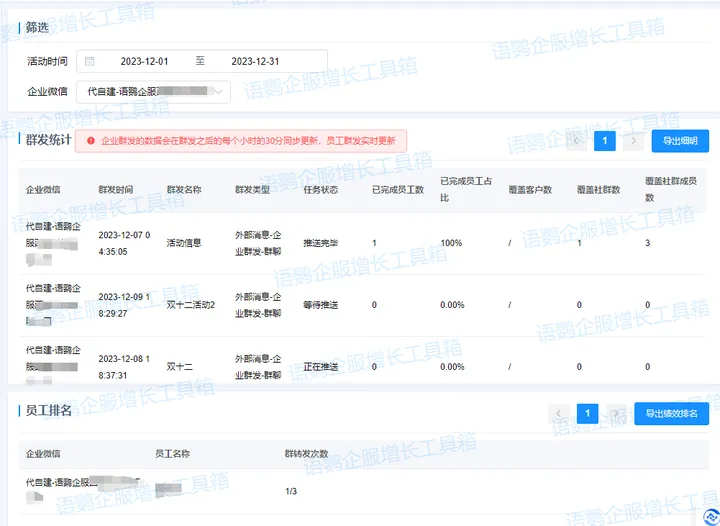Image resolution: width=720 pixels, height=526 pixels.
Task: Expand the 企业微信 dropdown arrow
Action: coord(219,92)
